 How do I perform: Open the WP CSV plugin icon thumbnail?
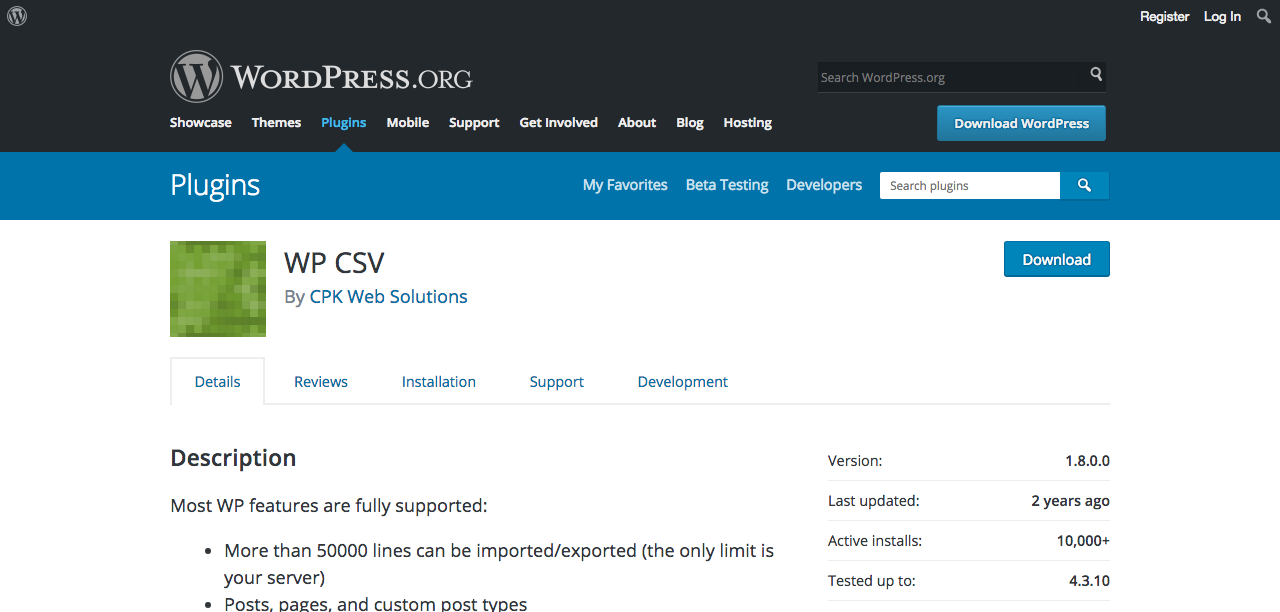coord(218,289)
